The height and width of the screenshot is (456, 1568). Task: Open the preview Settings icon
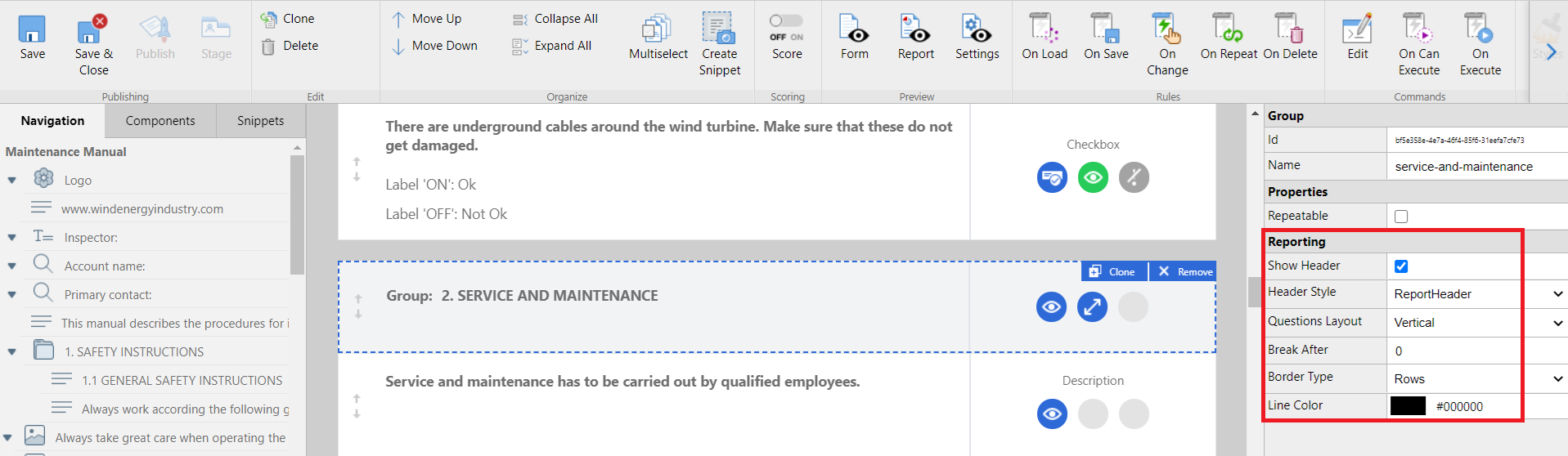coord(977,31)
